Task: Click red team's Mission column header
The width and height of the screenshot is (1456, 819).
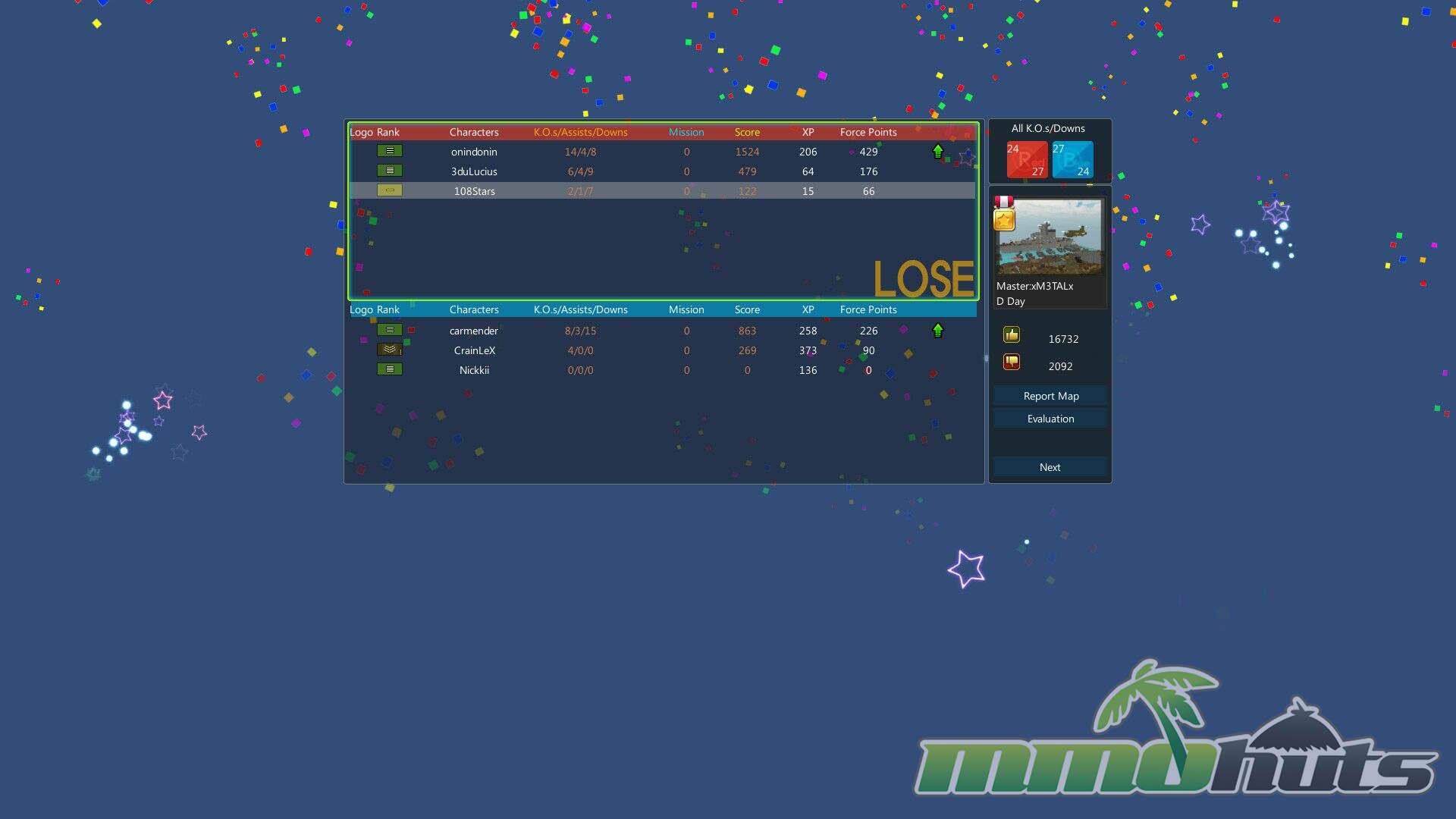Action: (x=686, y=132)
